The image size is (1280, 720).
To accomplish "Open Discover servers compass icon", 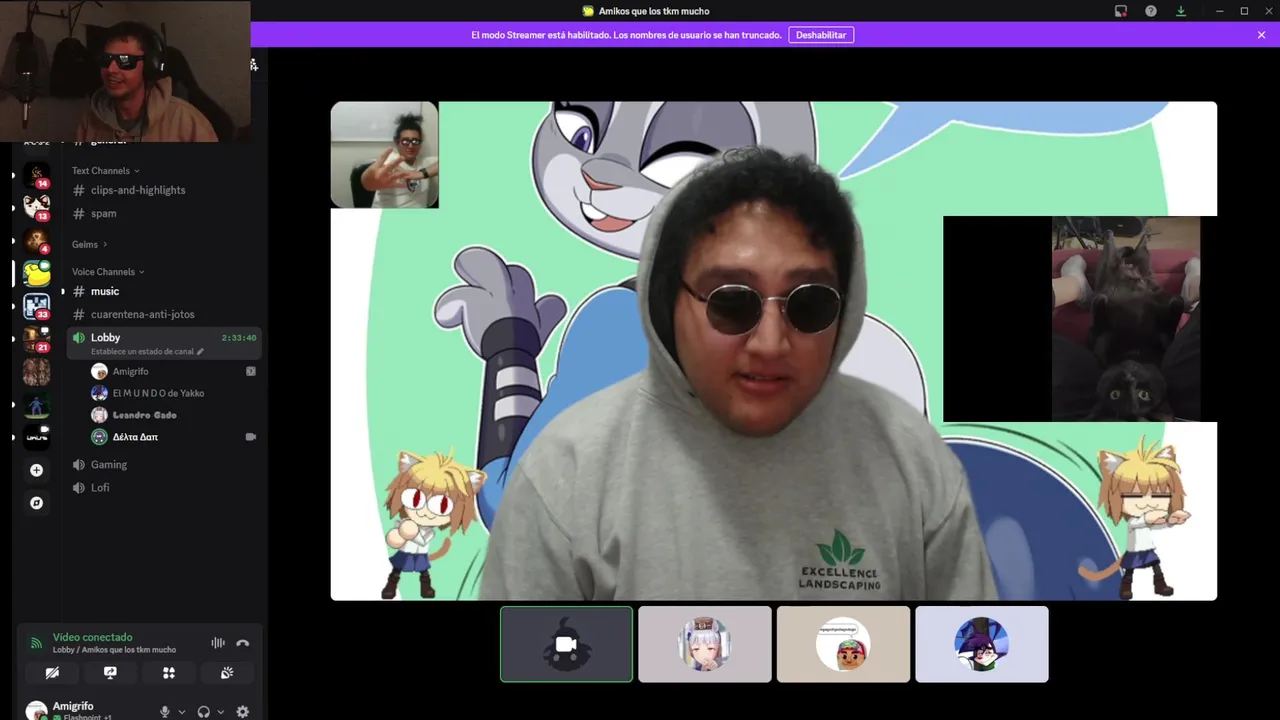I will (x=36, y=503).
